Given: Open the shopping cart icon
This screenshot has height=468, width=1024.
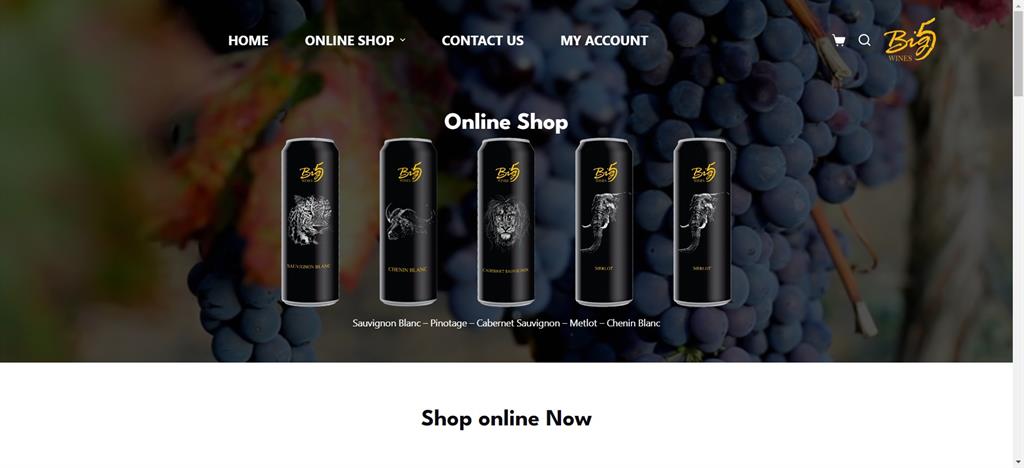Looking at the screenshot, I should coord(839,40).
